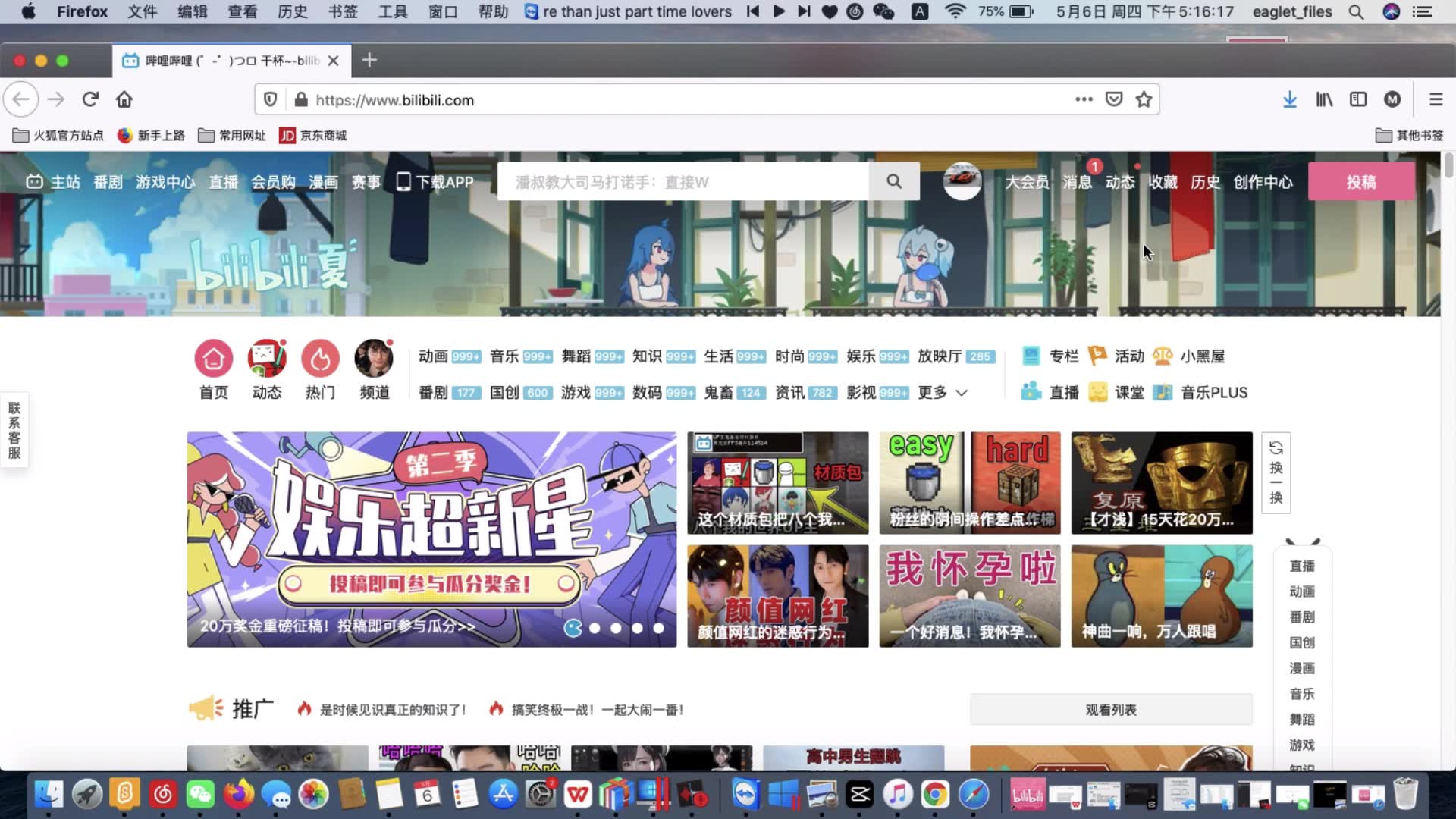Open 神曲一响，万人跟唱 video thumbnail
This screenshot has height=819, width=1456.
click(1162, 596)
